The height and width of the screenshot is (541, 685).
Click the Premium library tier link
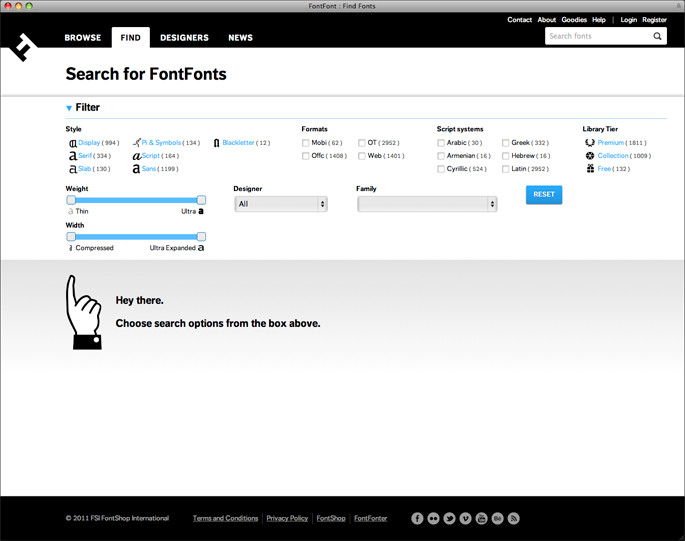coord(611,143)
